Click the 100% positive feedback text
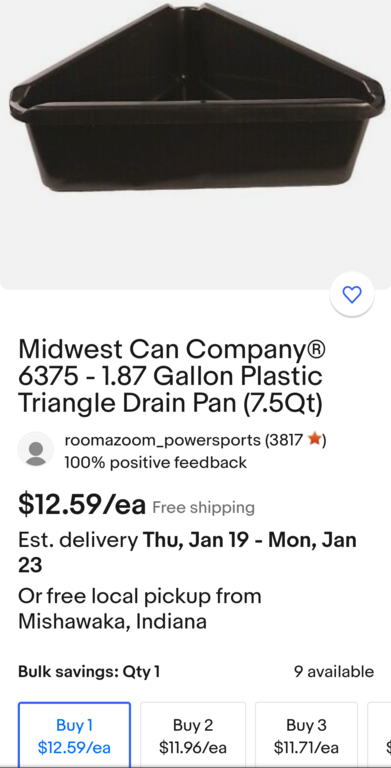The width and height of the screenshot is (391, 768). pos(156,462)
